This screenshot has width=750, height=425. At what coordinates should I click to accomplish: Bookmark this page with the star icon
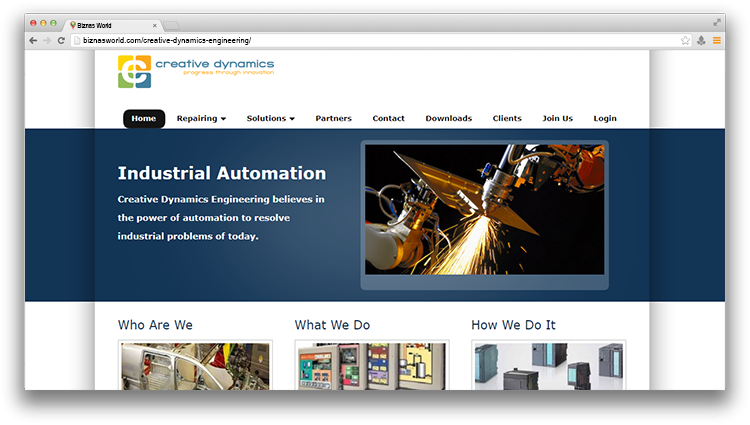[685, 40]
